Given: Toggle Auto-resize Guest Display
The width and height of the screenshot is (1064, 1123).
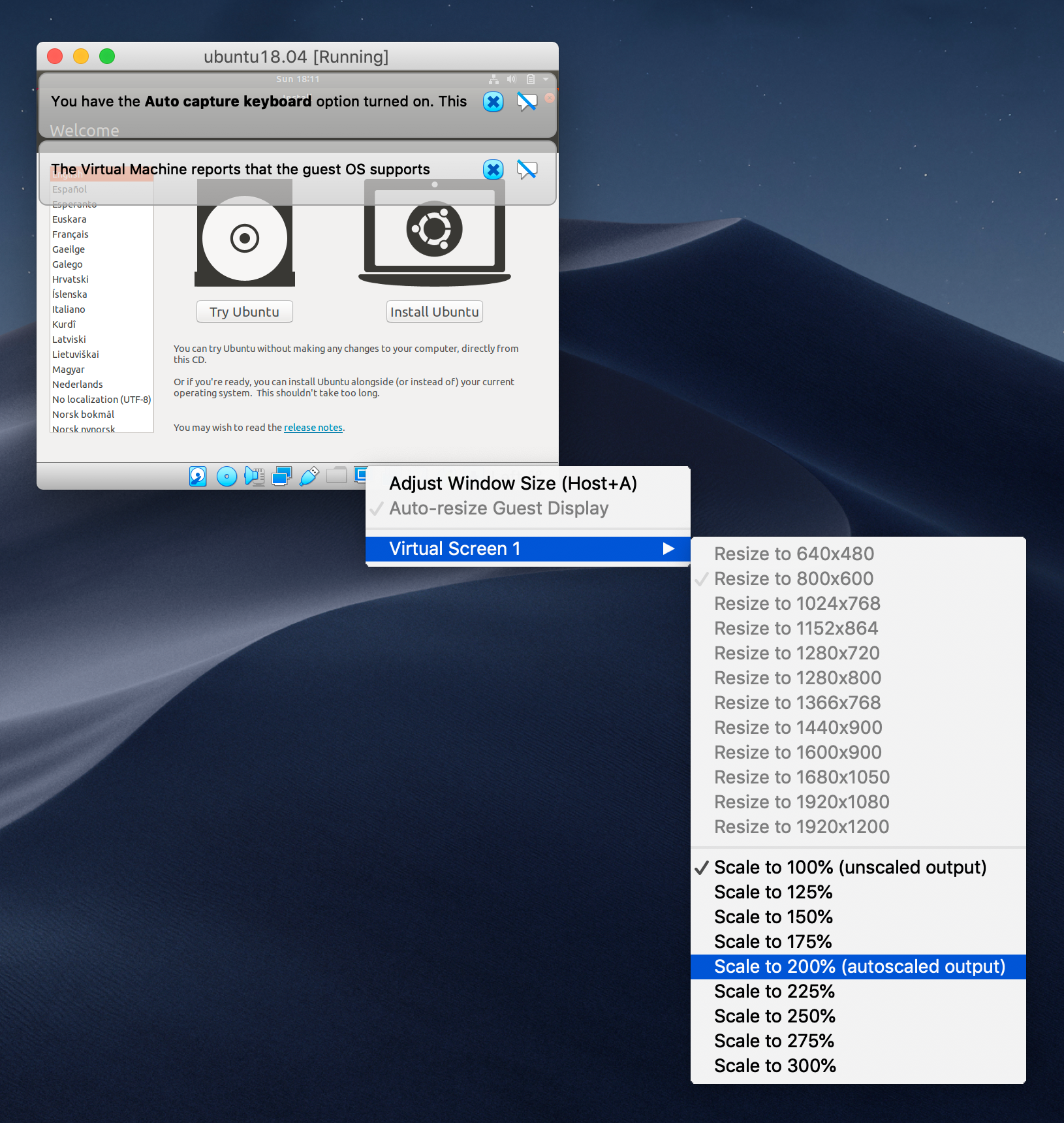Looking at the screenshot, I should point(528,508).
